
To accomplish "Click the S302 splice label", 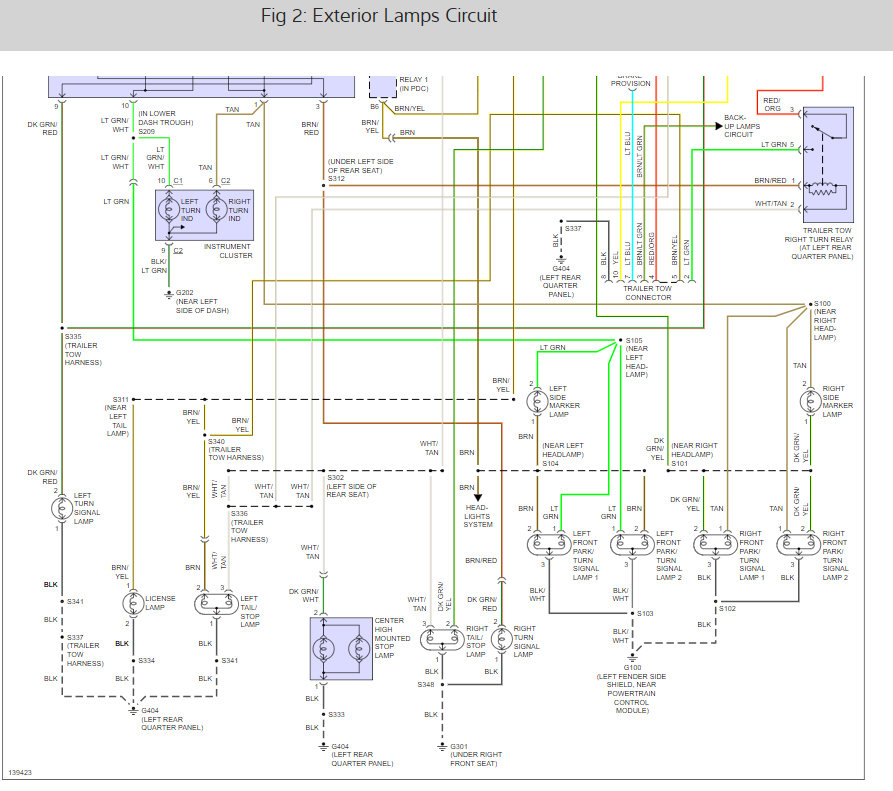I will (x=335, y=478).
